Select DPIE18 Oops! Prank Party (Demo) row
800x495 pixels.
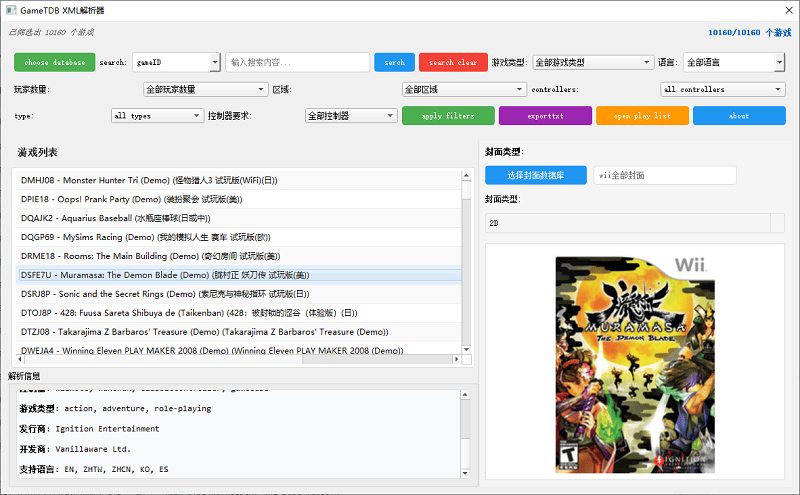click(238, 199)
